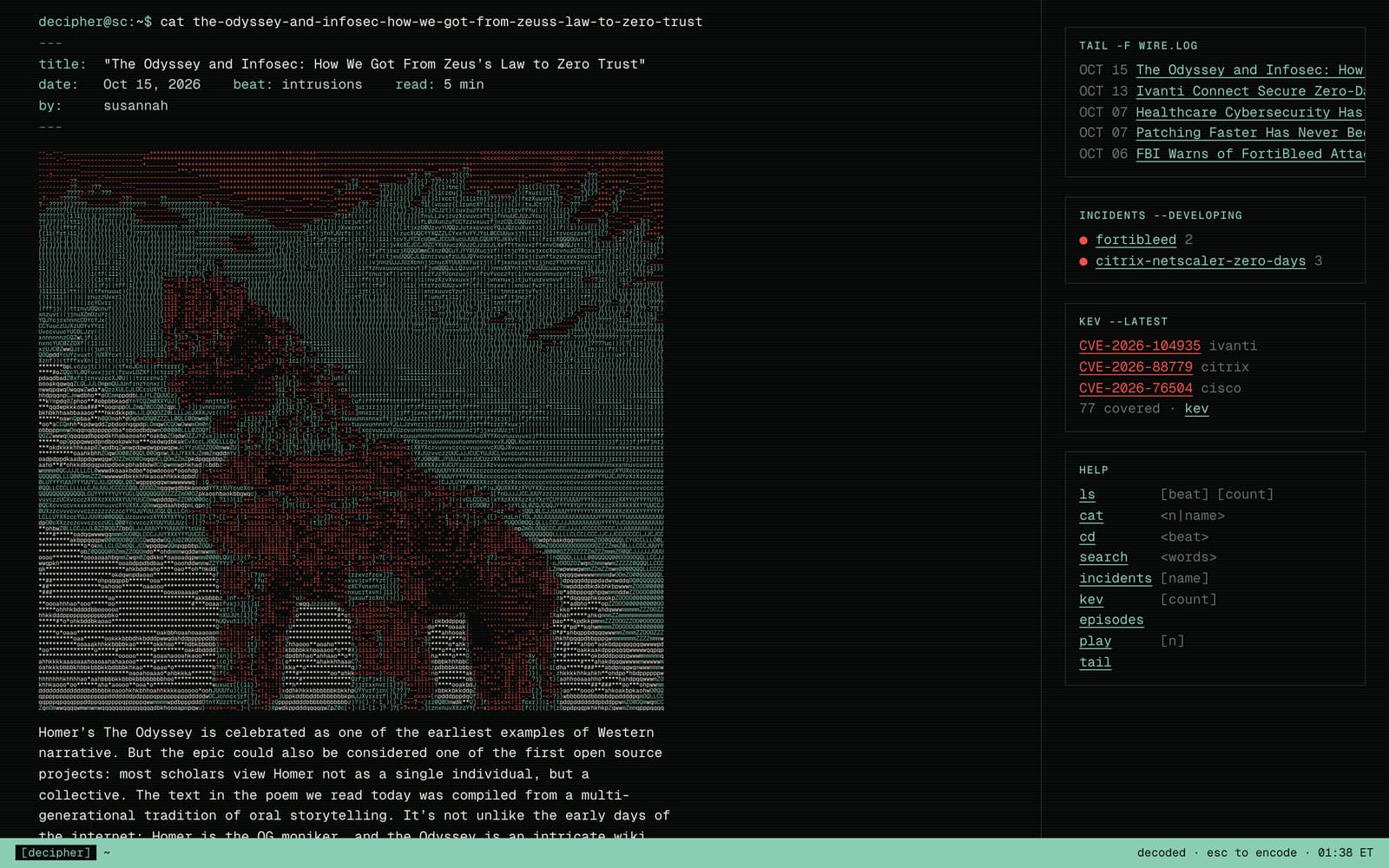Select the cd command in Help

(1087, 536)
